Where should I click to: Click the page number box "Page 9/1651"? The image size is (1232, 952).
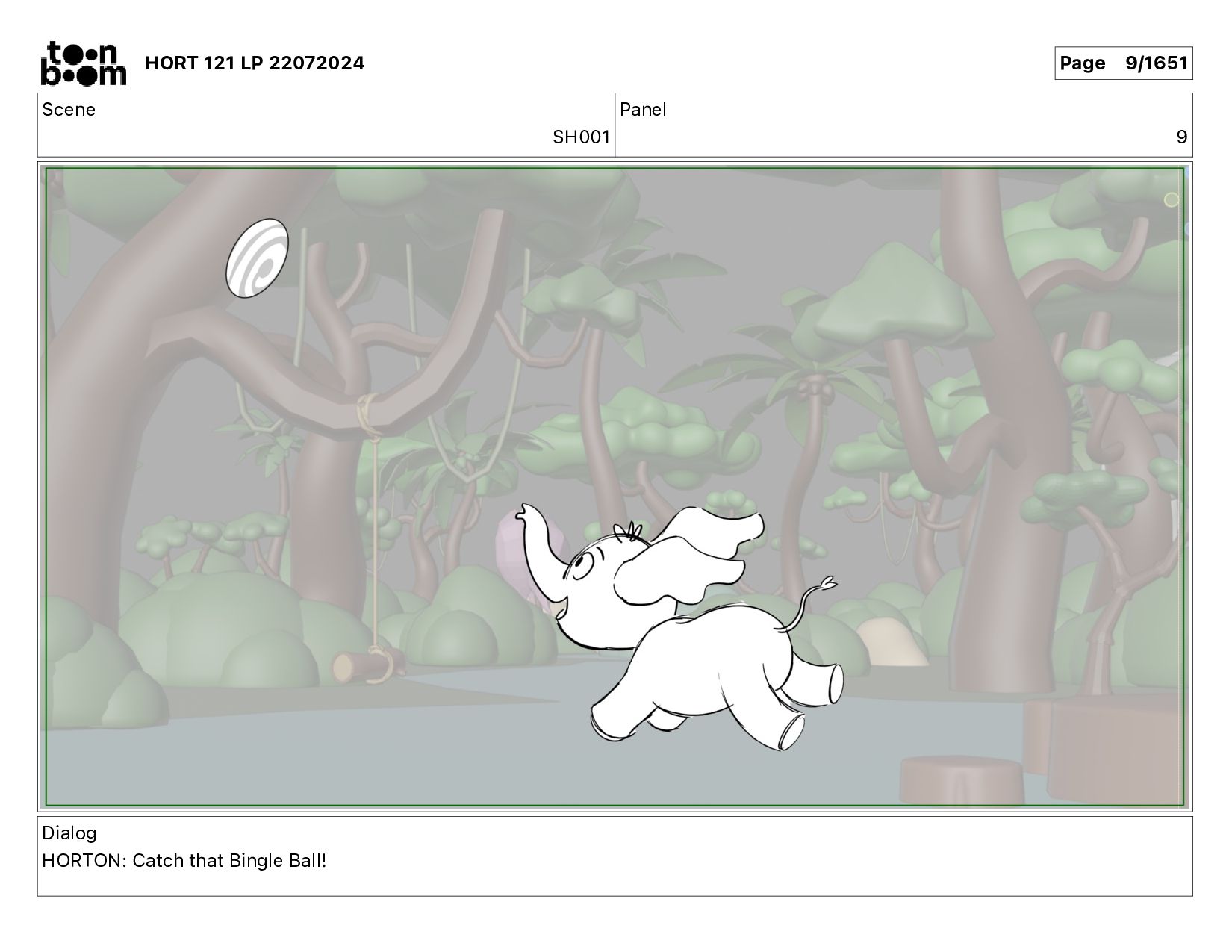[1123, 63]
